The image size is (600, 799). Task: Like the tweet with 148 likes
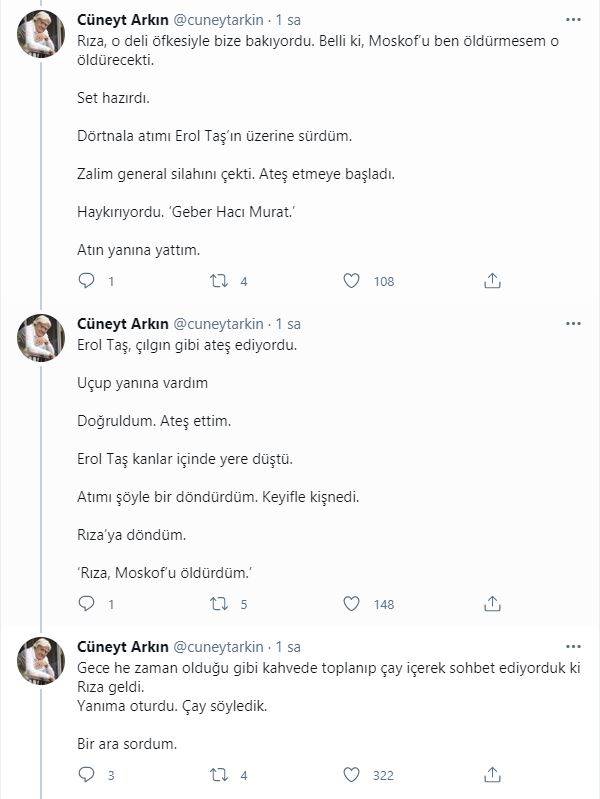tap(351, 604)
